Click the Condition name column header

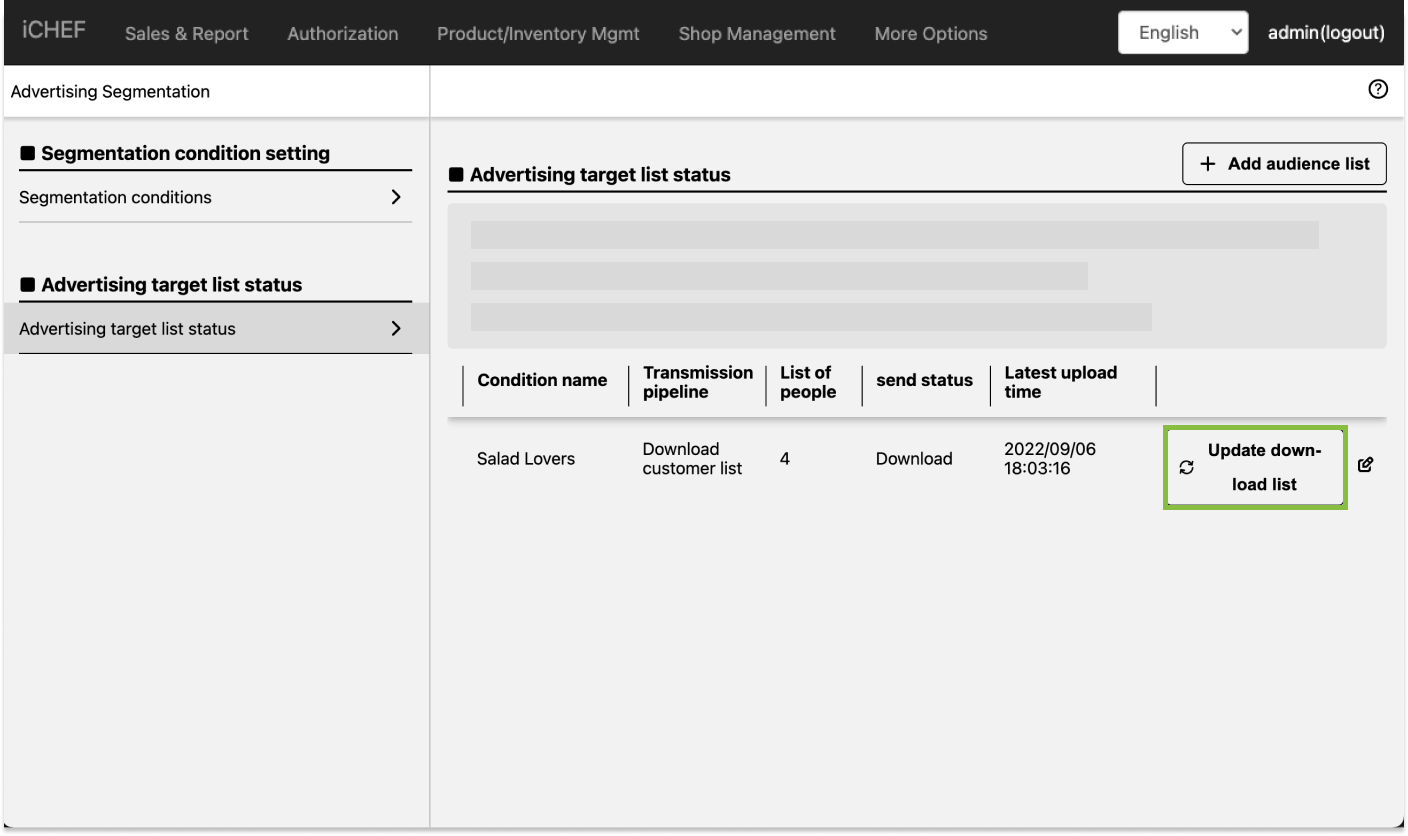coord(542,380)
